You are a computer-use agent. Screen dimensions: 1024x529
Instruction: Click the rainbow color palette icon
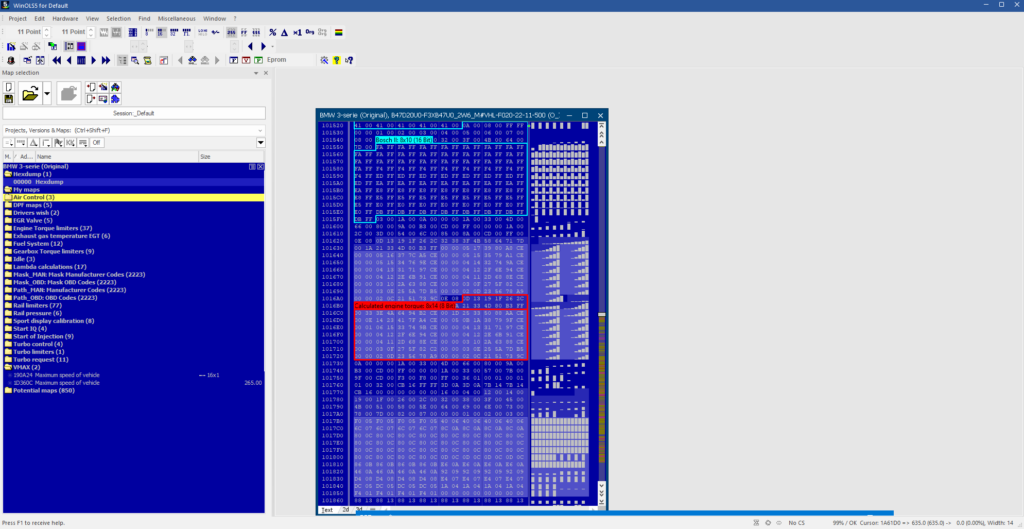pos(339,32)
